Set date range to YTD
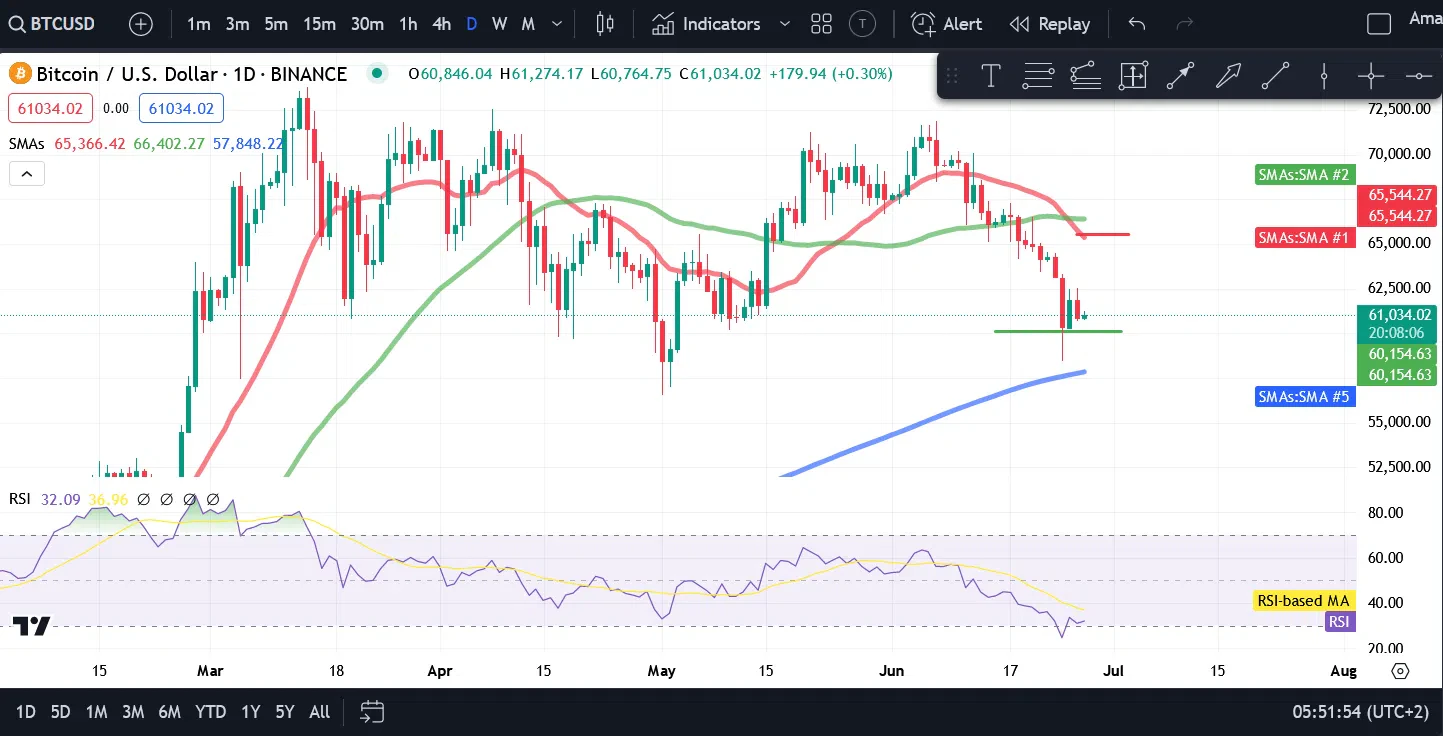The width and height of the screenshot is (1443, 736). [210, 712]
